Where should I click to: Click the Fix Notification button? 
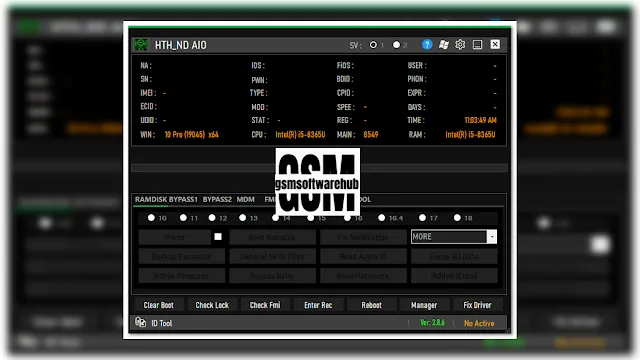tap(363, 237)
